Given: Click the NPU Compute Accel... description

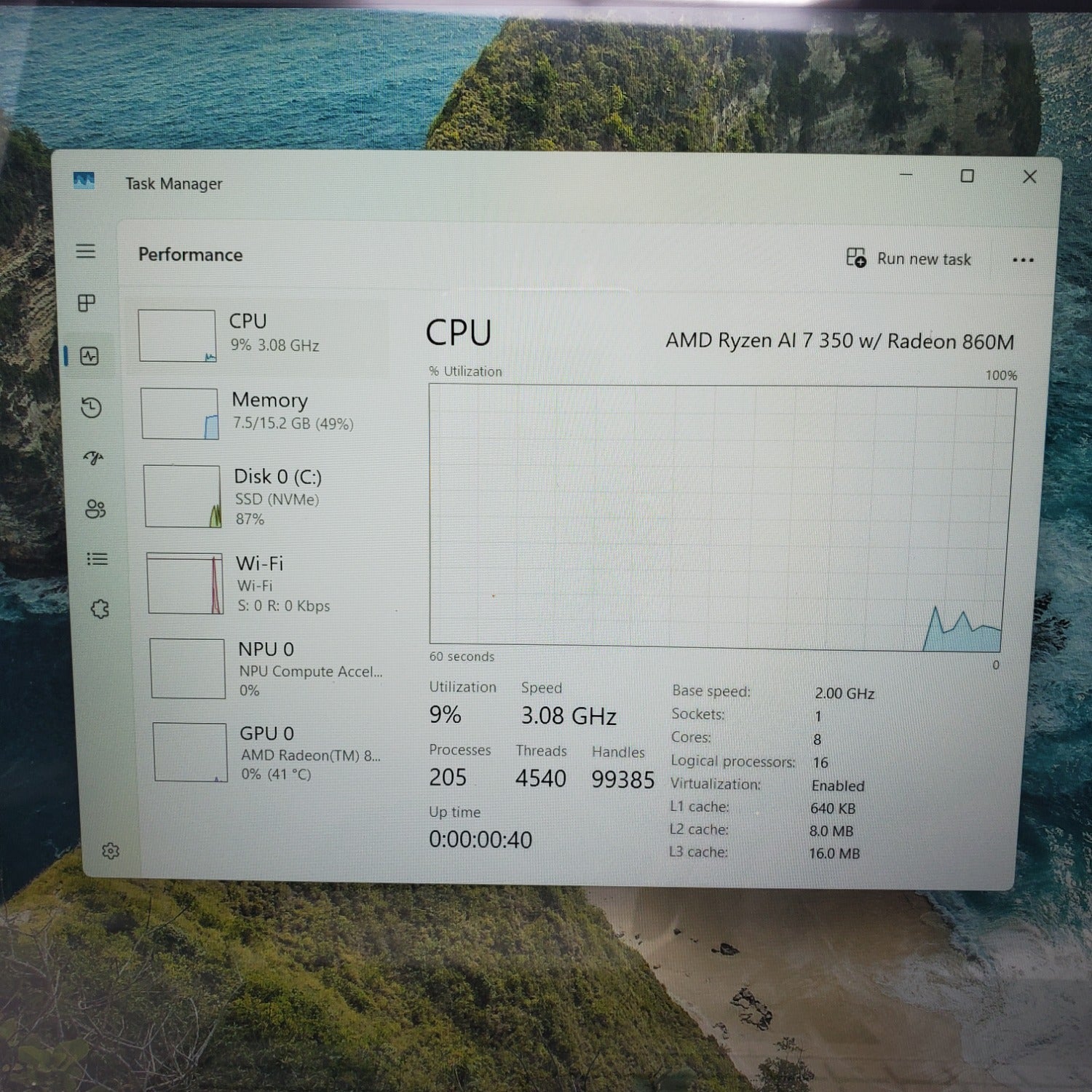Looking at the screenshot, I should pyautogui.click(x=311, y=671).
